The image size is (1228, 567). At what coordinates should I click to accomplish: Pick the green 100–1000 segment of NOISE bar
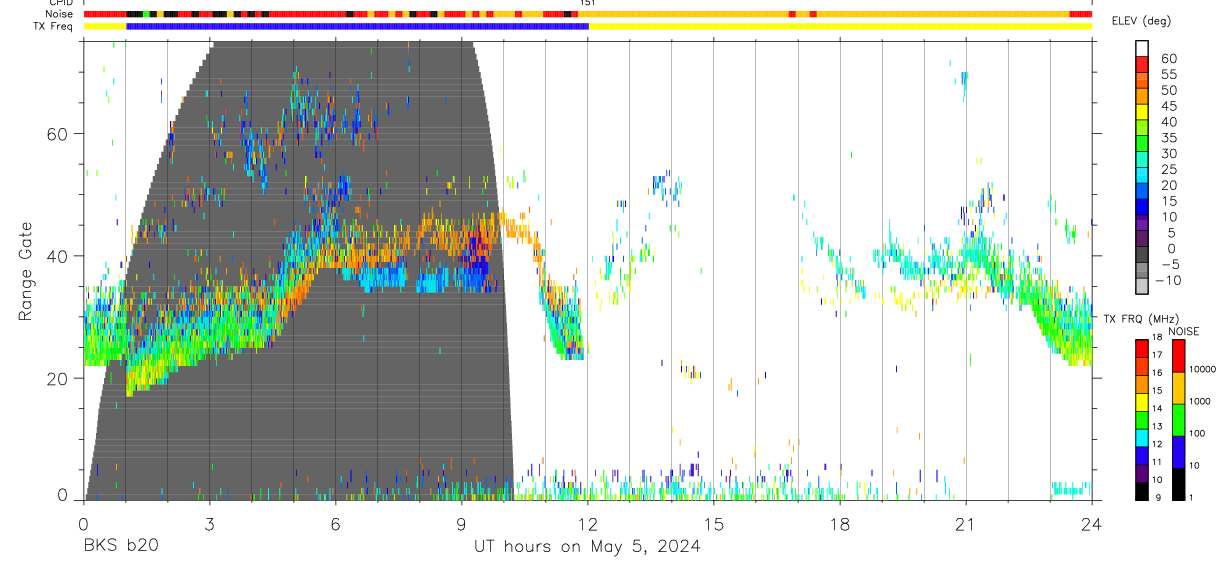tap(1178, 419)
